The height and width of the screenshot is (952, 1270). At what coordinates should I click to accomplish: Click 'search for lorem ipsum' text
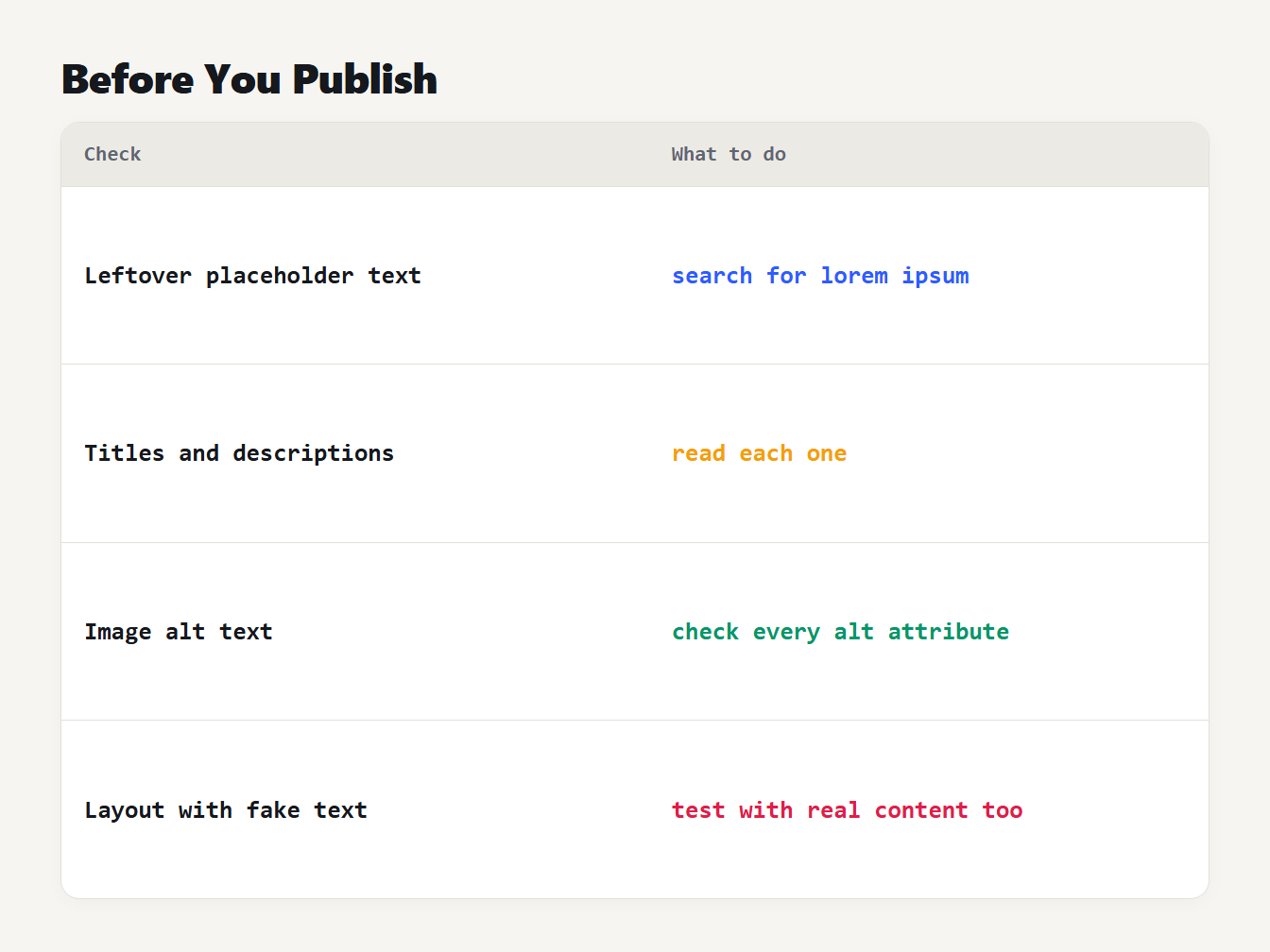coord(820,276)
